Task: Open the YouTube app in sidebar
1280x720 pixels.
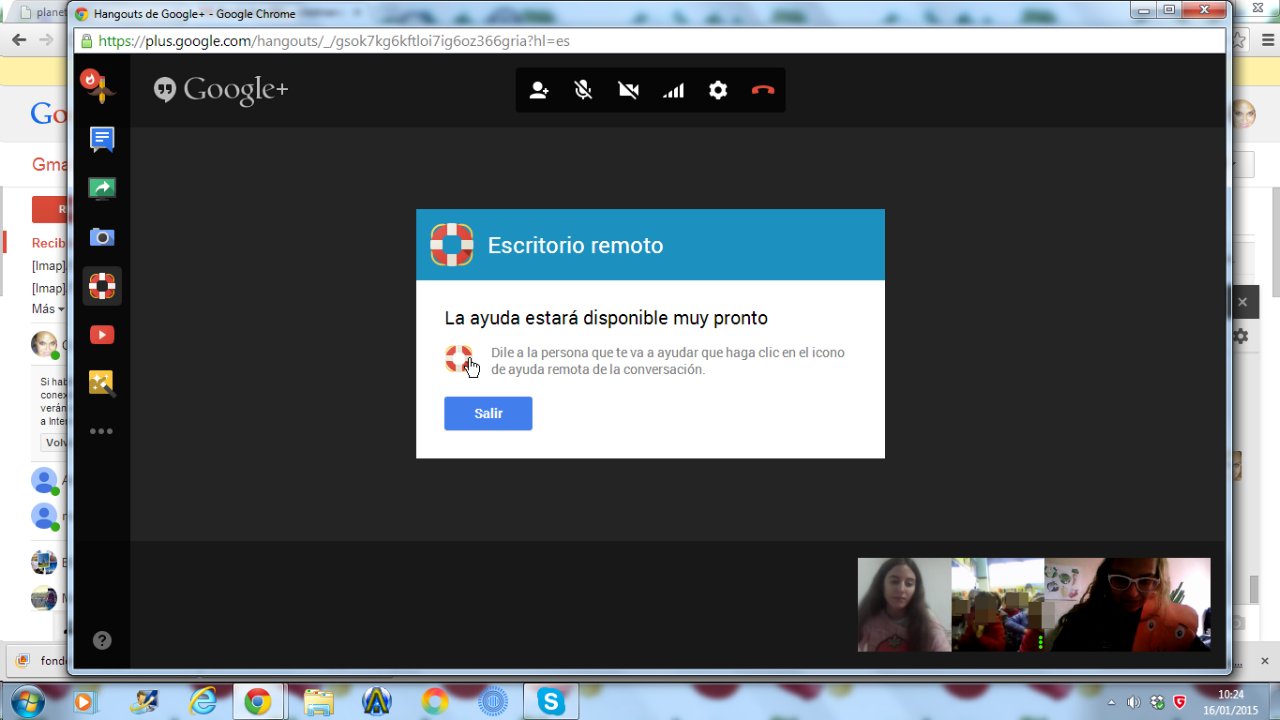Action: [102, 335]
